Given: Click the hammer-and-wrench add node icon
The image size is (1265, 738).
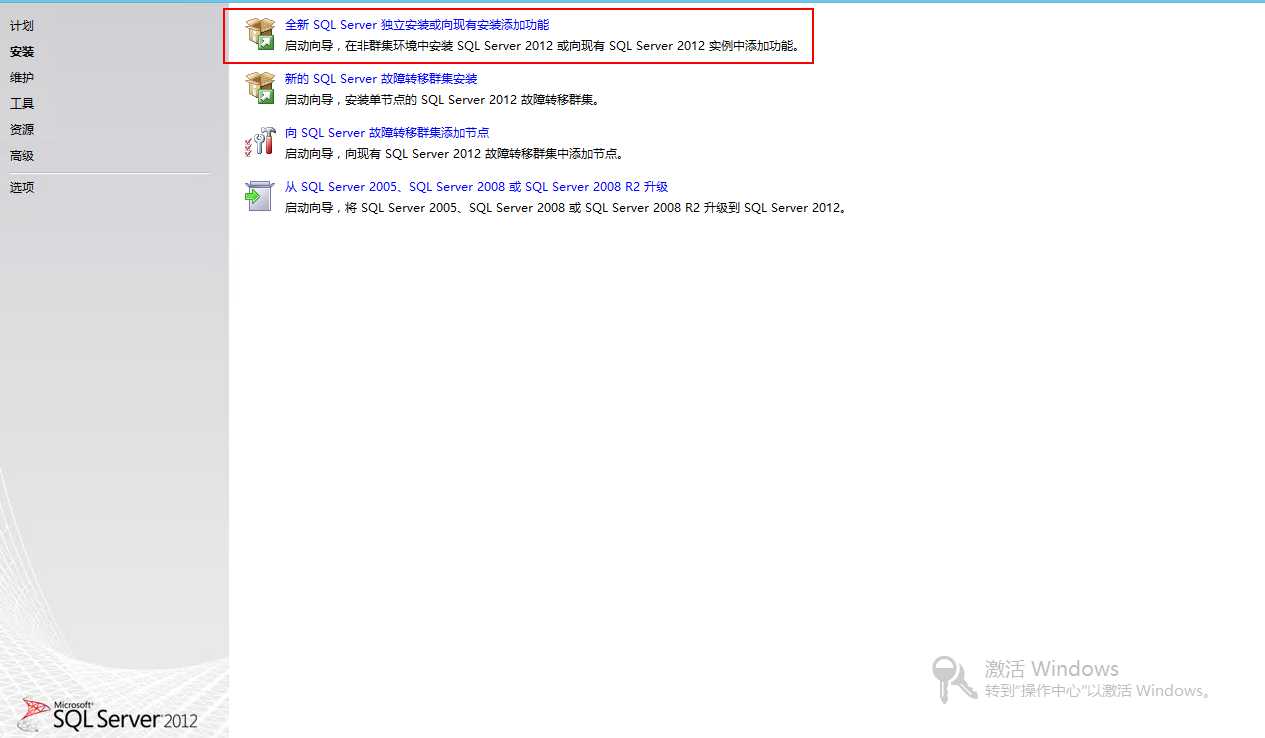Looking at the screenshot, I should point(260,142).
